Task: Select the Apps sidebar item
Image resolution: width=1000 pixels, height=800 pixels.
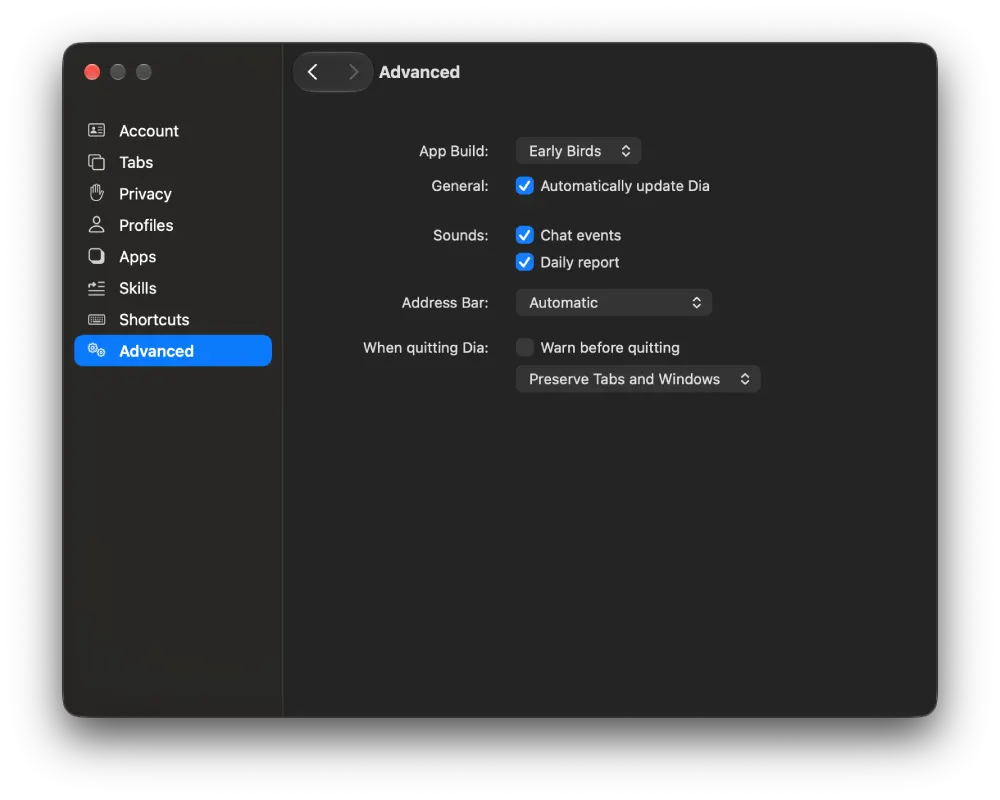Action: (173, 256)
